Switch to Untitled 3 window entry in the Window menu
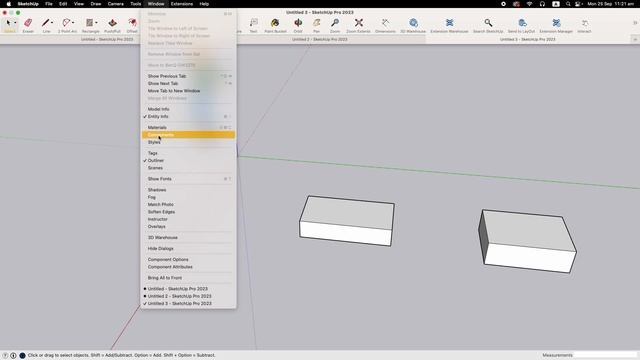Screen dimensions: 640x360 coord(188,303)
